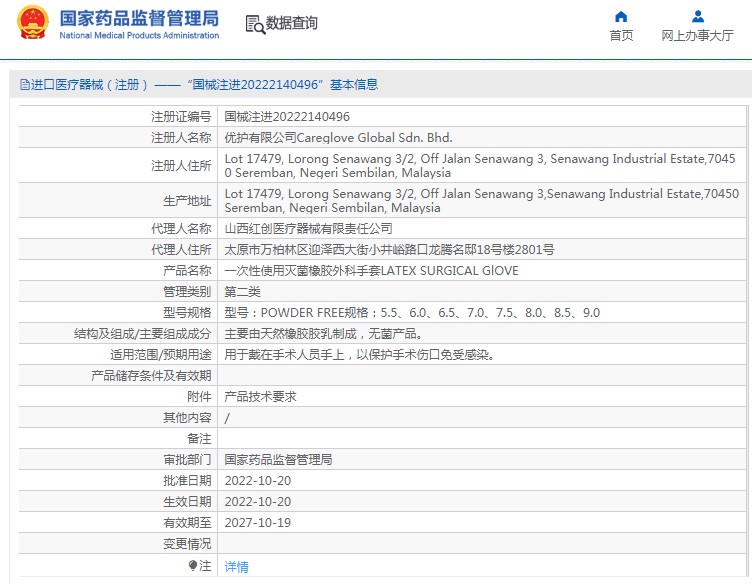This screenshot has height=584, width=752.
Task: Select agent name 山西红创医疗器械有限责任公司
Action: tap(308, 229)
